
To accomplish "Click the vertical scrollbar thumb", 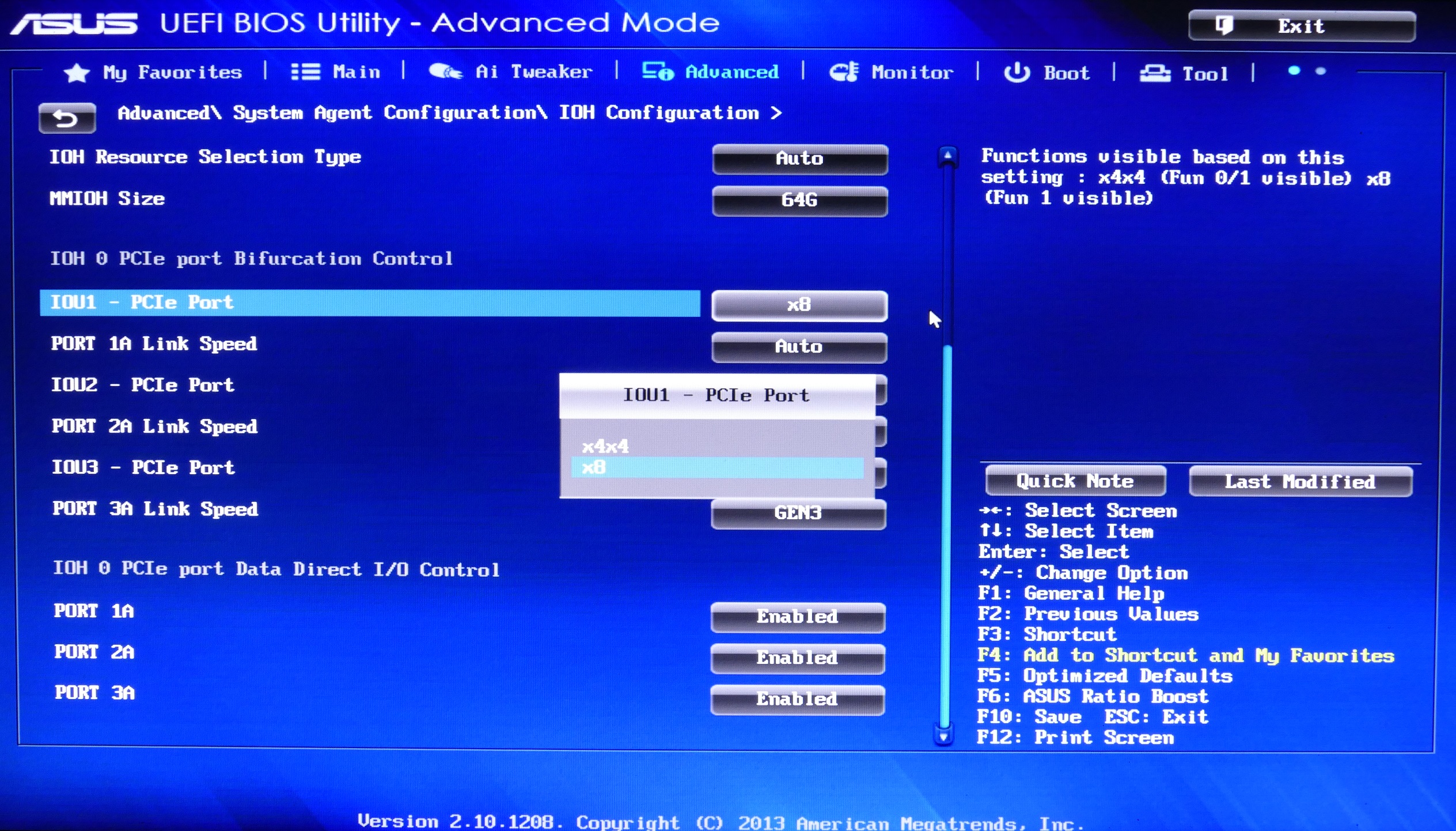I will click(x=945, y=536).
